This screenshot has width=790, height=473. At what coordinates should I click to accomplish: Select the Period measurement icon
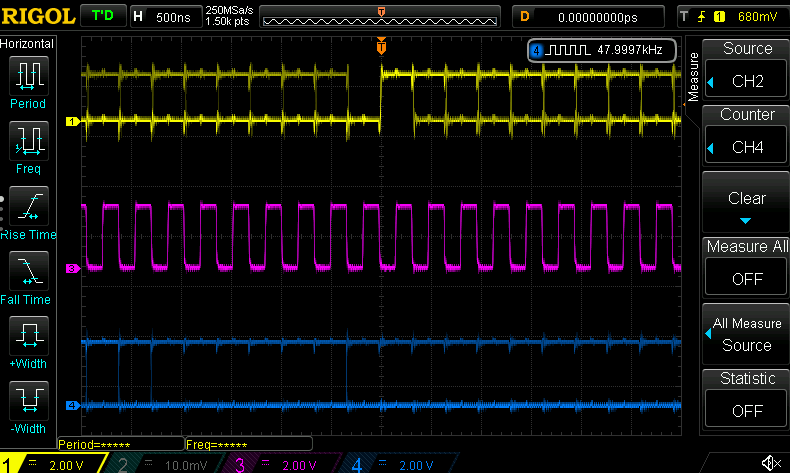(28, 75)
